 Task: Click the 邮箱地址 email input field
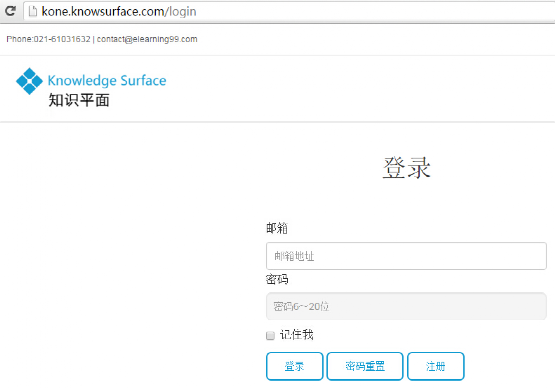(x=406, y=256)
